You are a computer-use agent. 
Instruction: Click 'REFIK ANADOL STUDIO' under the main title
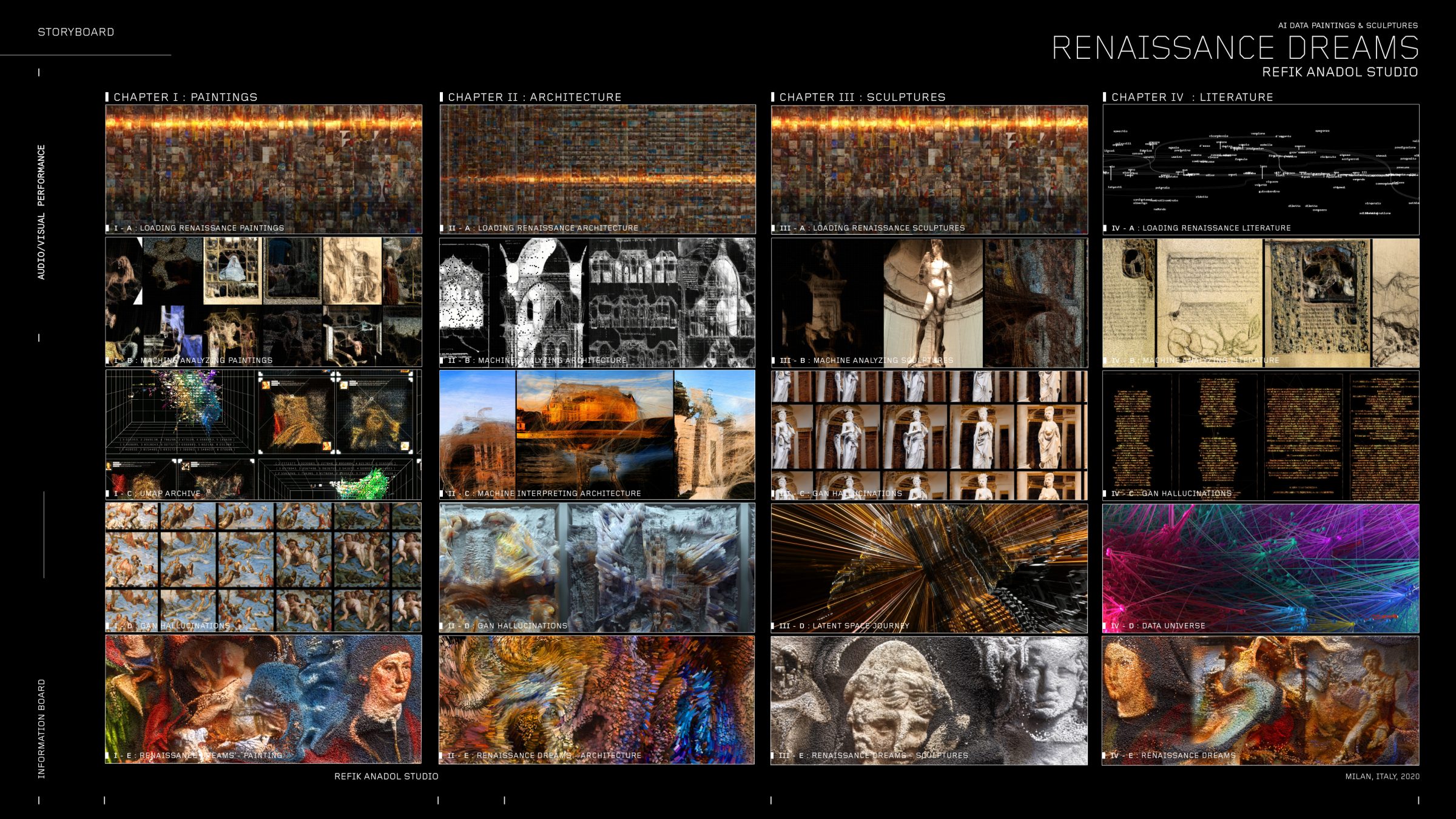coord(1340,72)
